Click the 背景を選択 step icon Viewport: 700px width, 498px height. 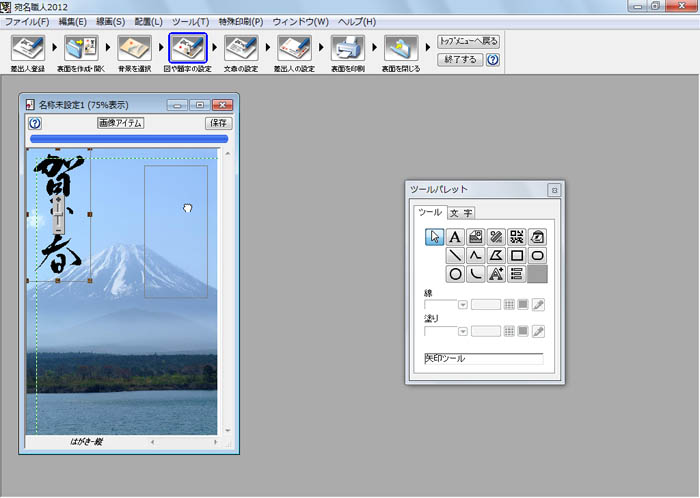tap(134, 47)
